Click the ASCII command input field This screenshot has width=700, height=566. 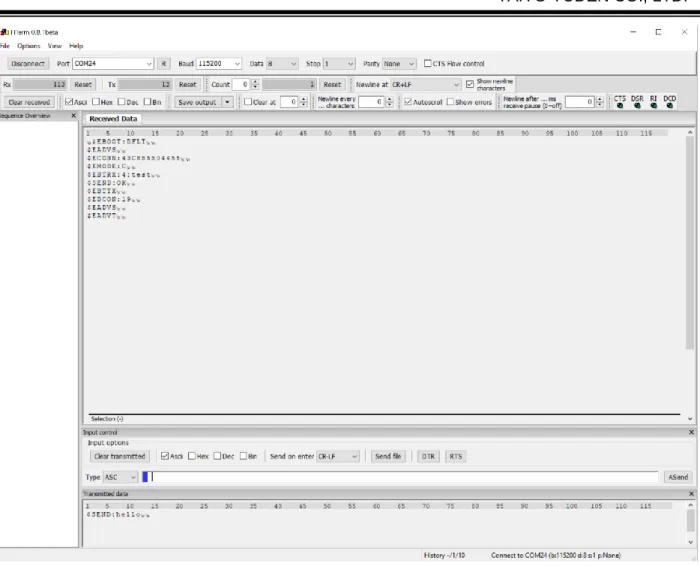(x=400, y=477)
